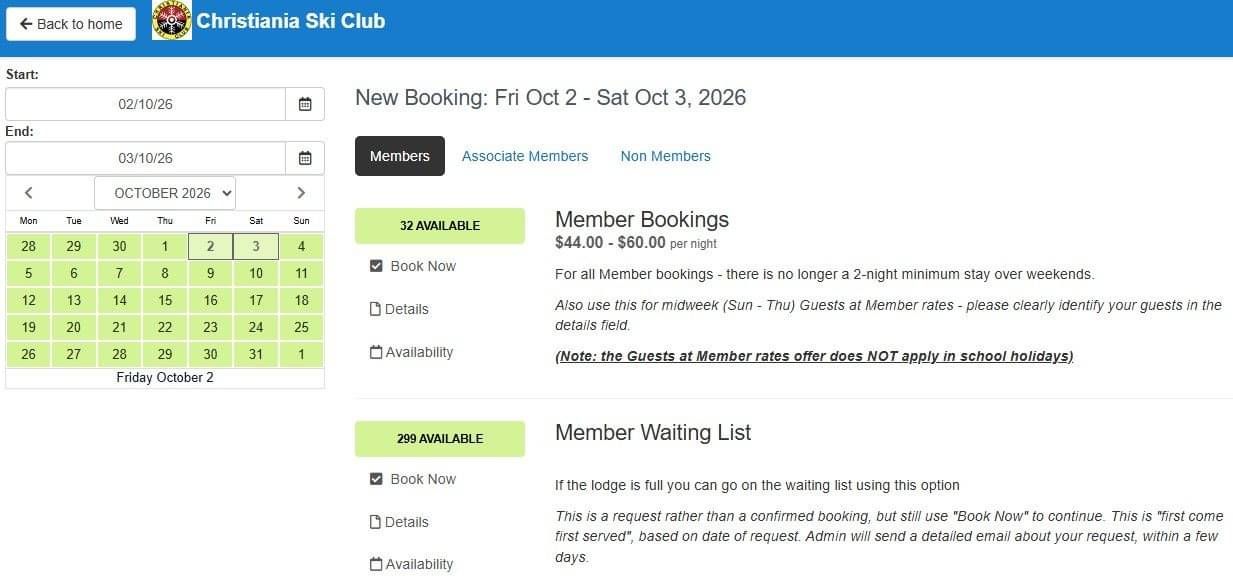
Task: Advance to next month with right chevron
Action: (301, 193)
